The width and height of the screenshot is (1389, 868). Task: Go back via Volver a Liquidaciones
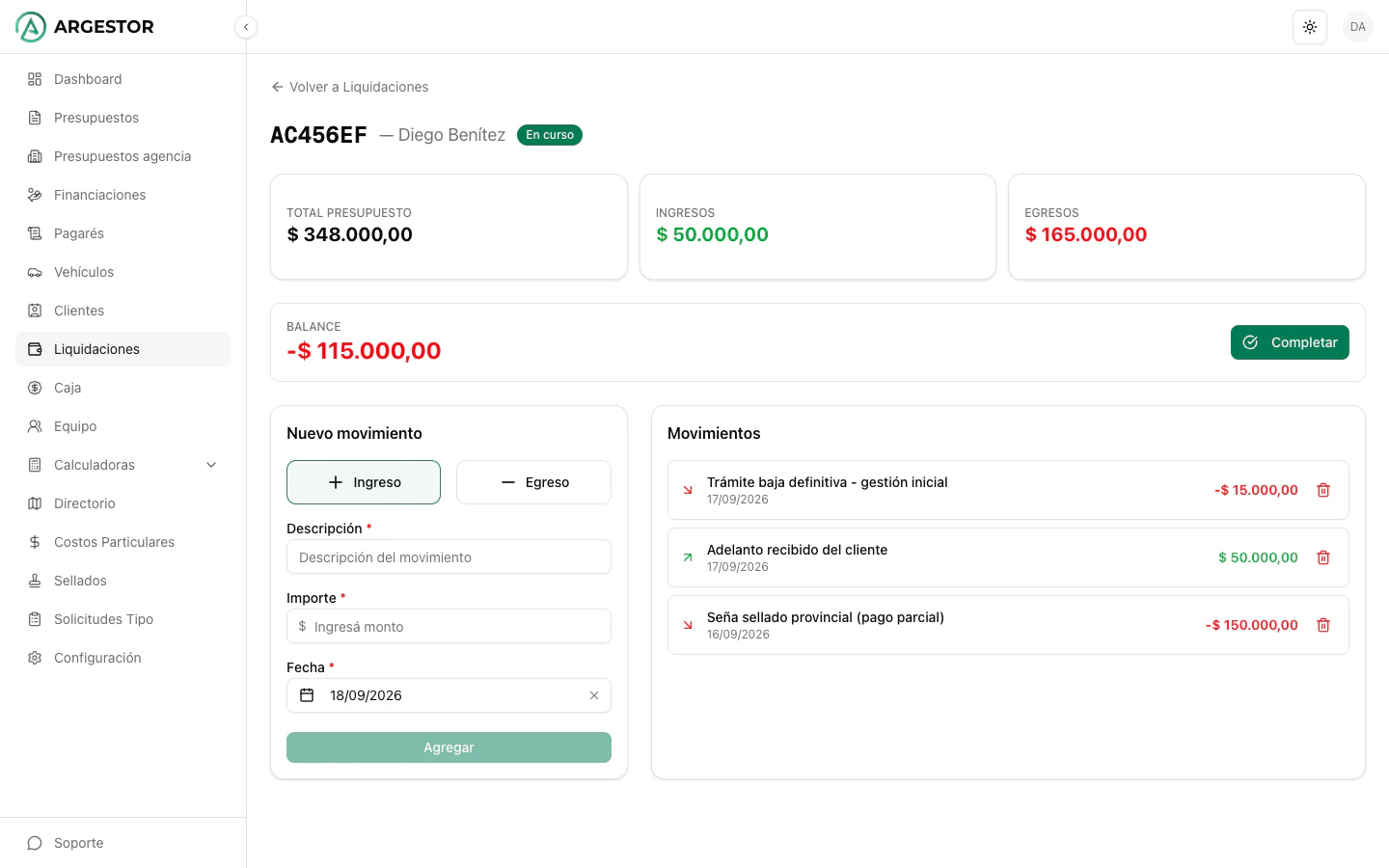[x=350, y=87]
